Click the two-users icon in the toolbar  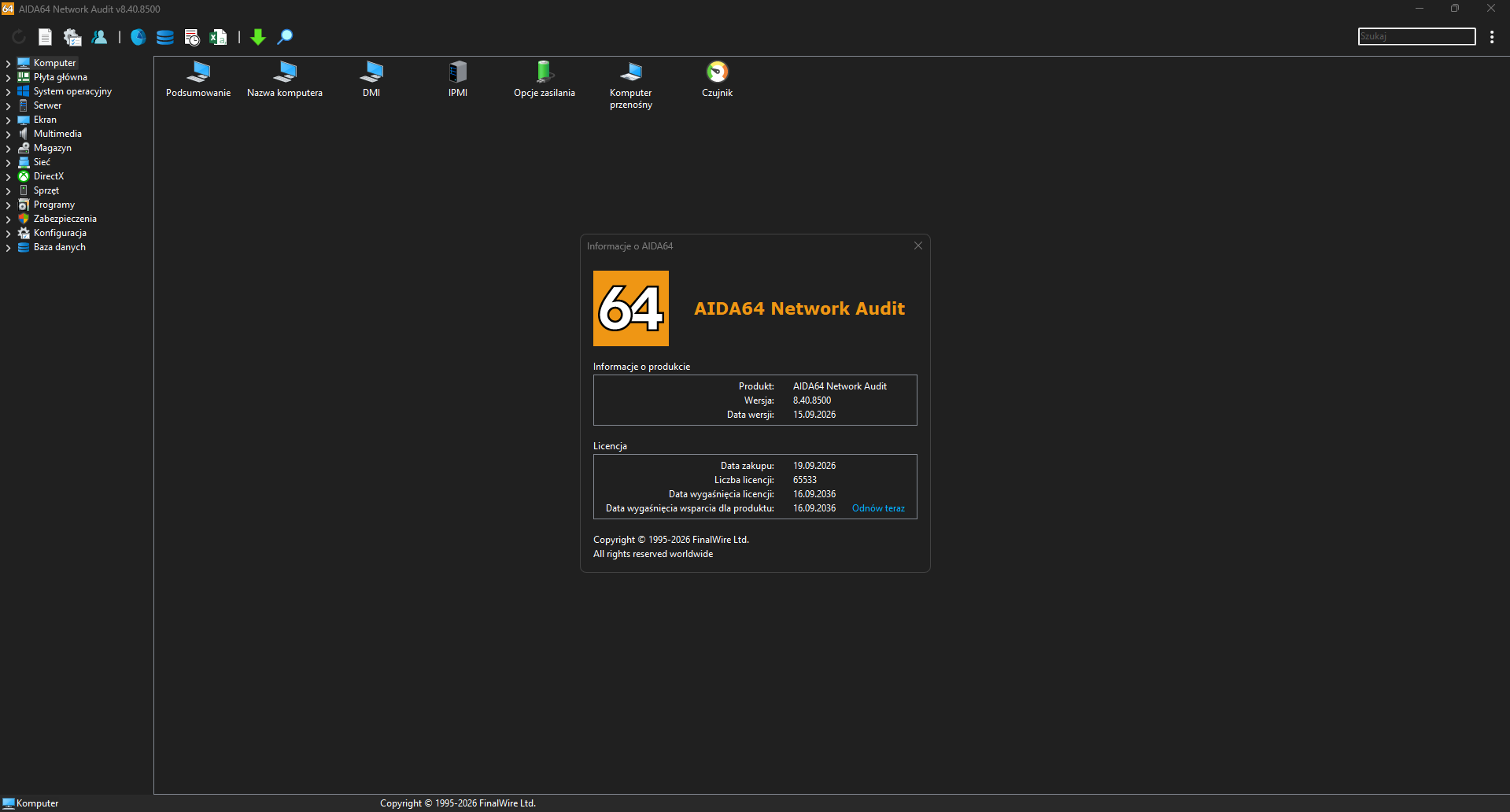99,37
